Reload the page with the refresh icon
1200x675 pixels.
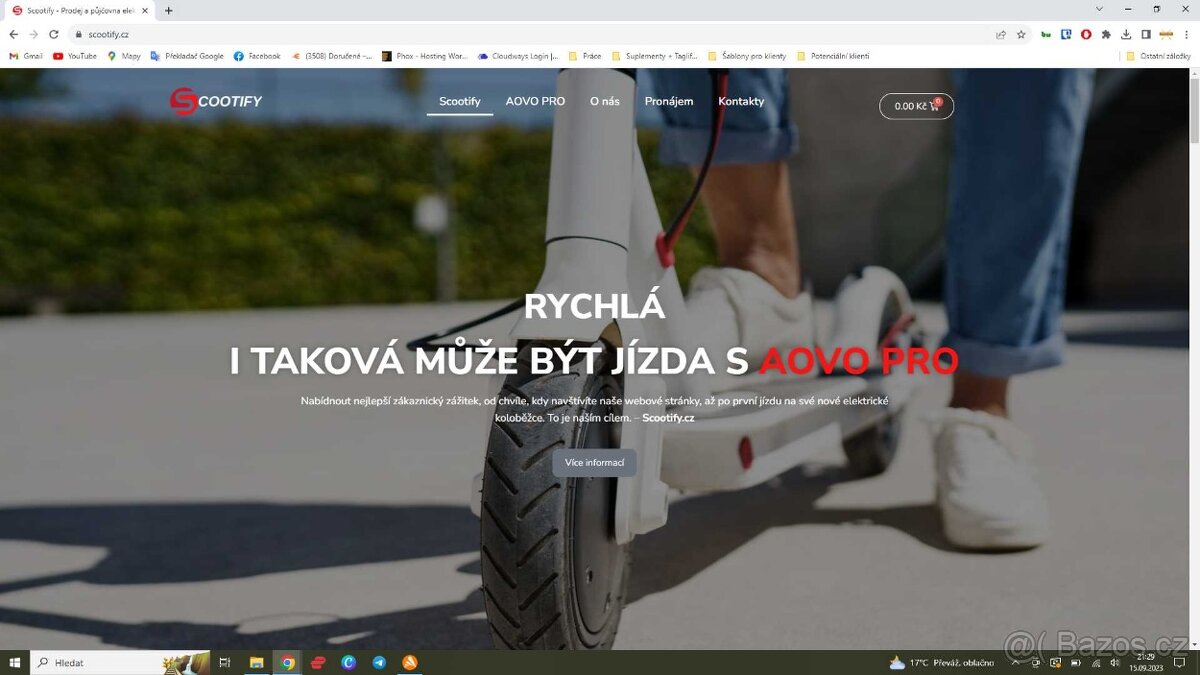coord(54,34)
